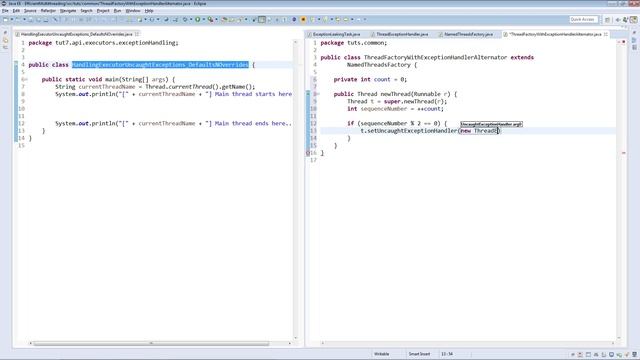Expand the Run button dropdown arrow
This screenshot has height=360, width=640.
(203, 19)
